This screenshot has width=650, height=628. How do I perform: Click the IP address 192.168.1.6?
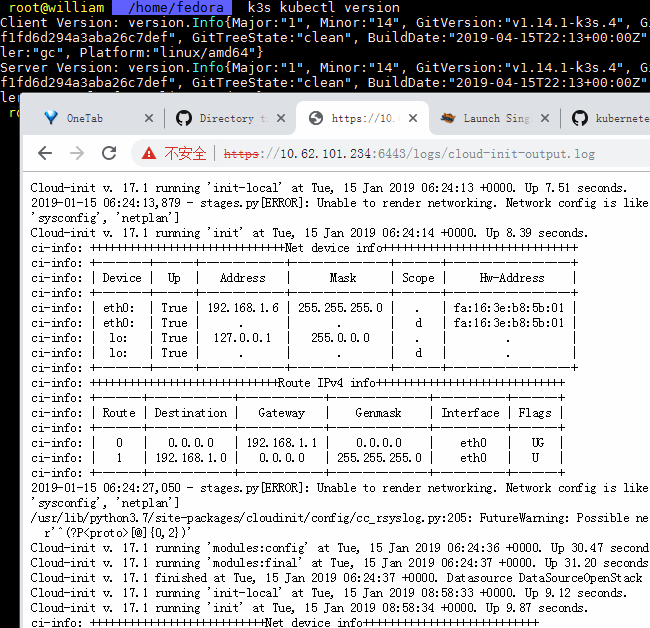pos(243,308)
